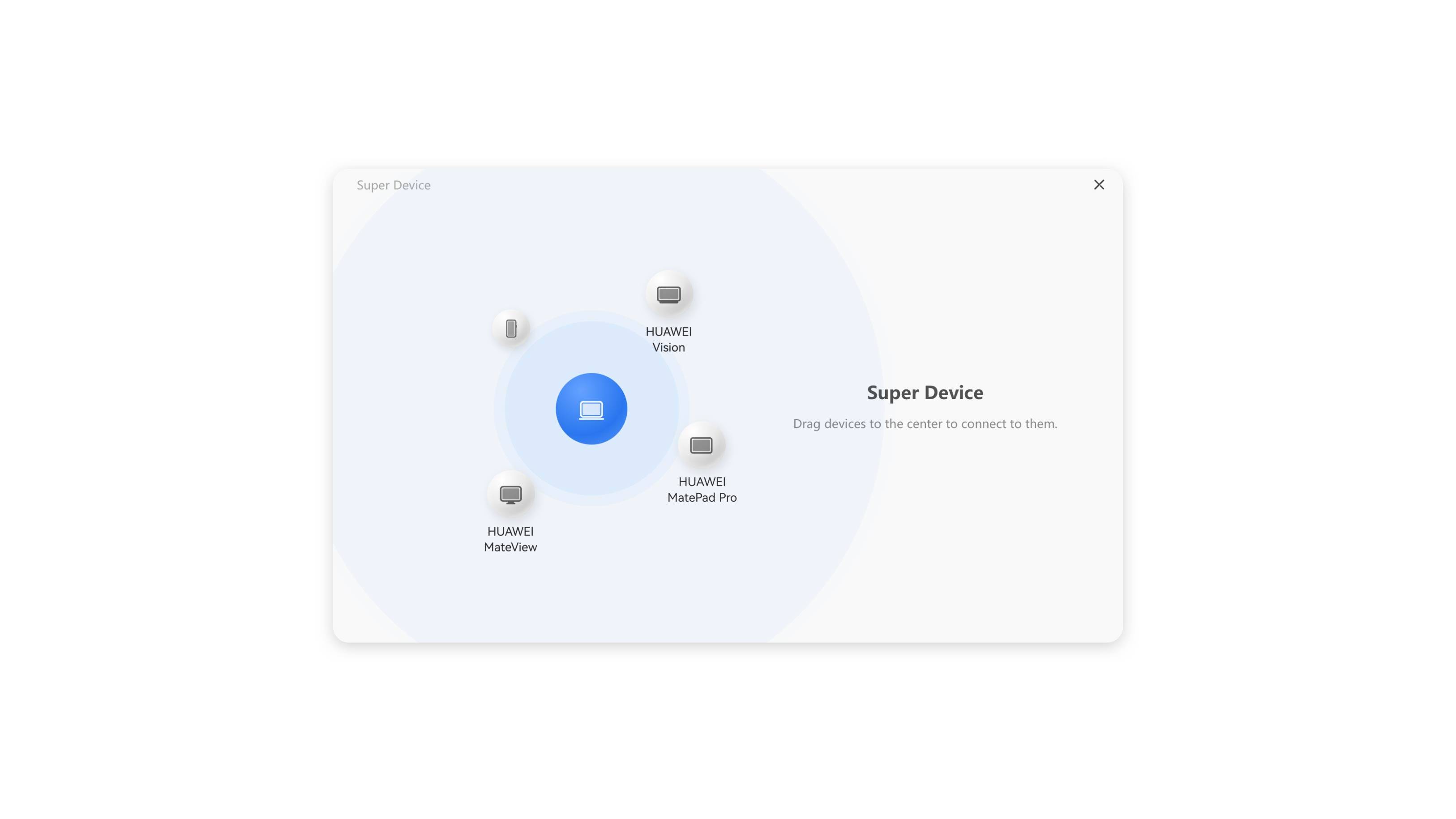Image resolution: width=1456 pixels, height=819 pixels.
Task: Click the word Vision under the TV icon
Action: tap(668, 347)
